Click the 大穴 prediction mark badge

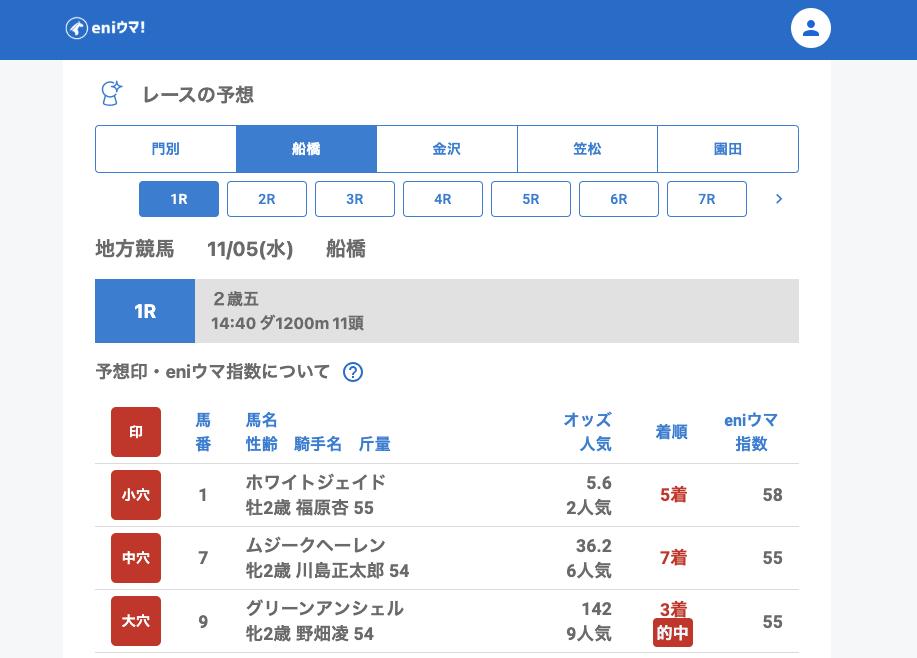tap(136, 621)
